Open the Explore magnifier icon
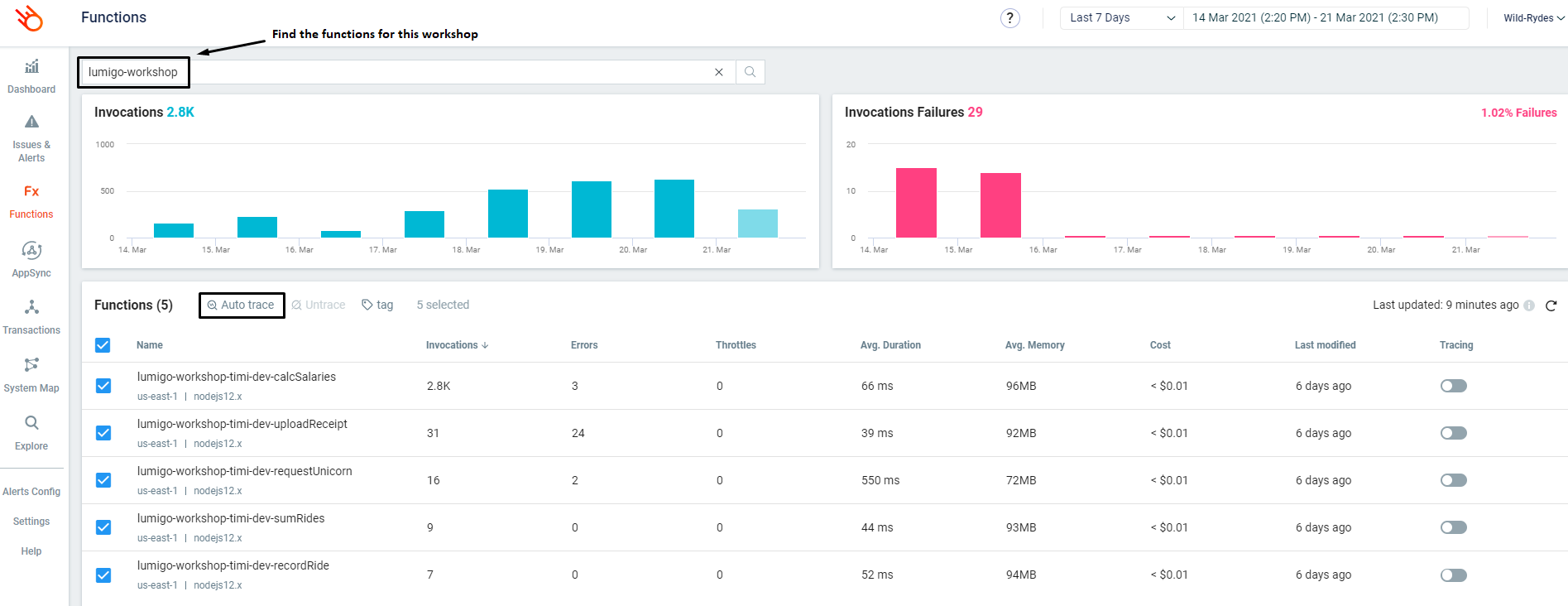1568x606 pixels. point(31,423)
